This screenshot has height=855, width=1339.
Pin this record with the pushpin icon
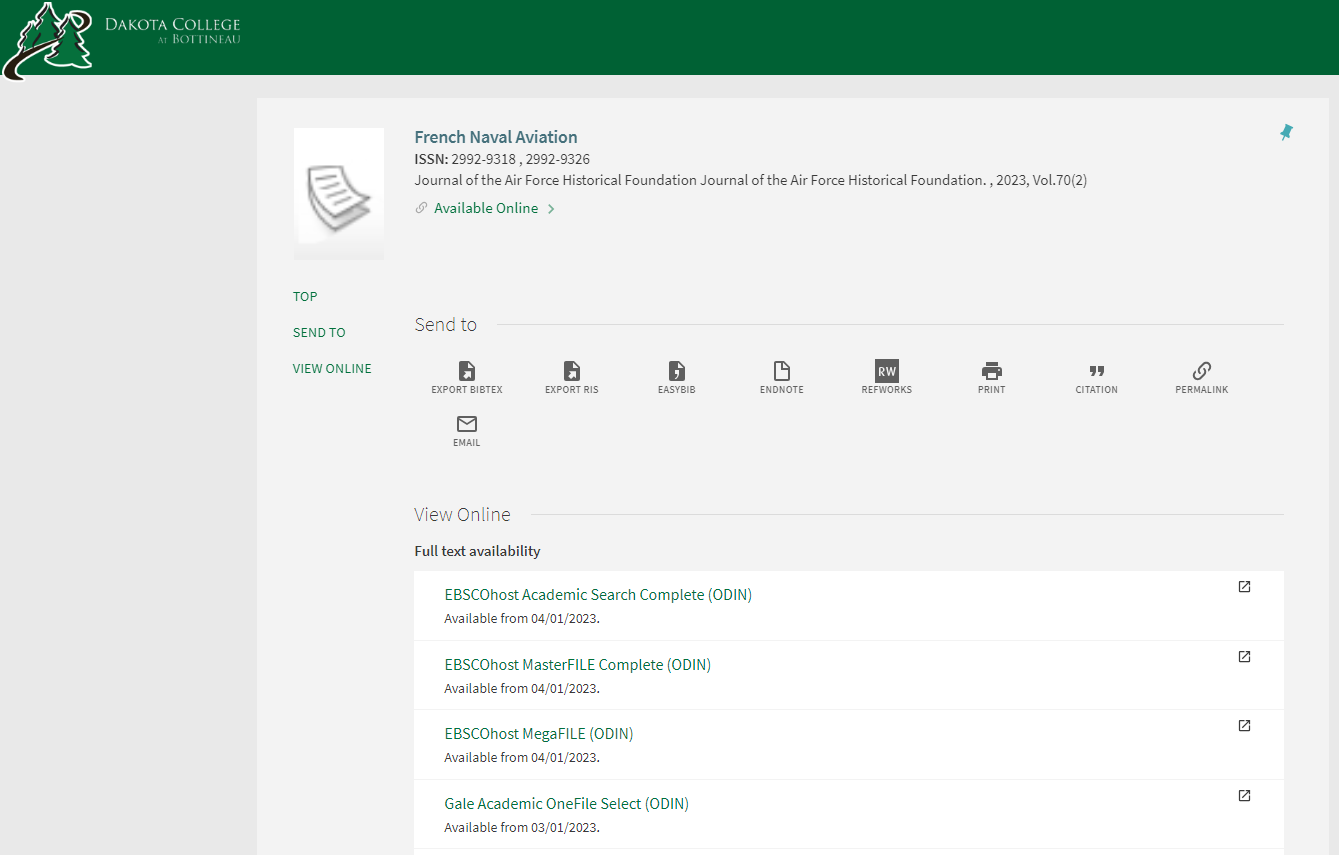[1286, 132]
